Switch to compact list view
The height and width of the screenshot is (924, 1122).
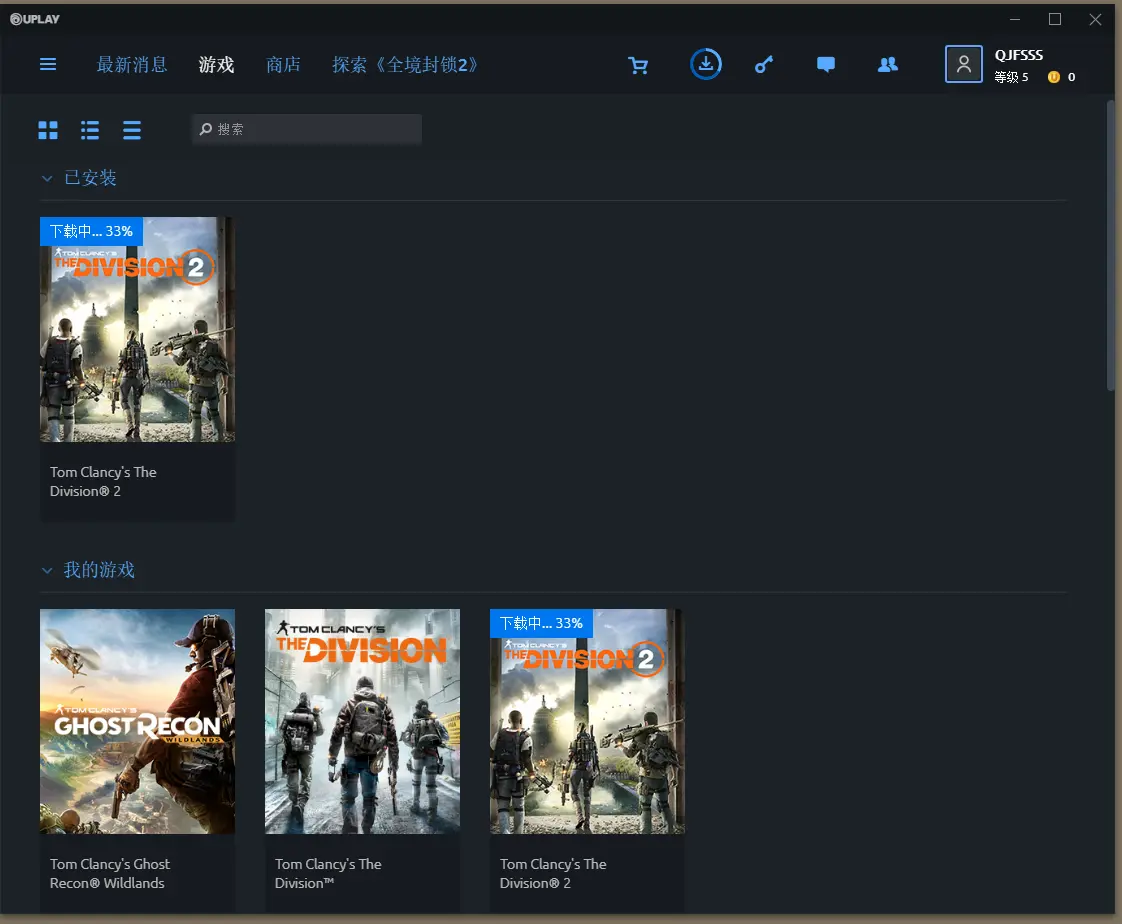[132, 130]
